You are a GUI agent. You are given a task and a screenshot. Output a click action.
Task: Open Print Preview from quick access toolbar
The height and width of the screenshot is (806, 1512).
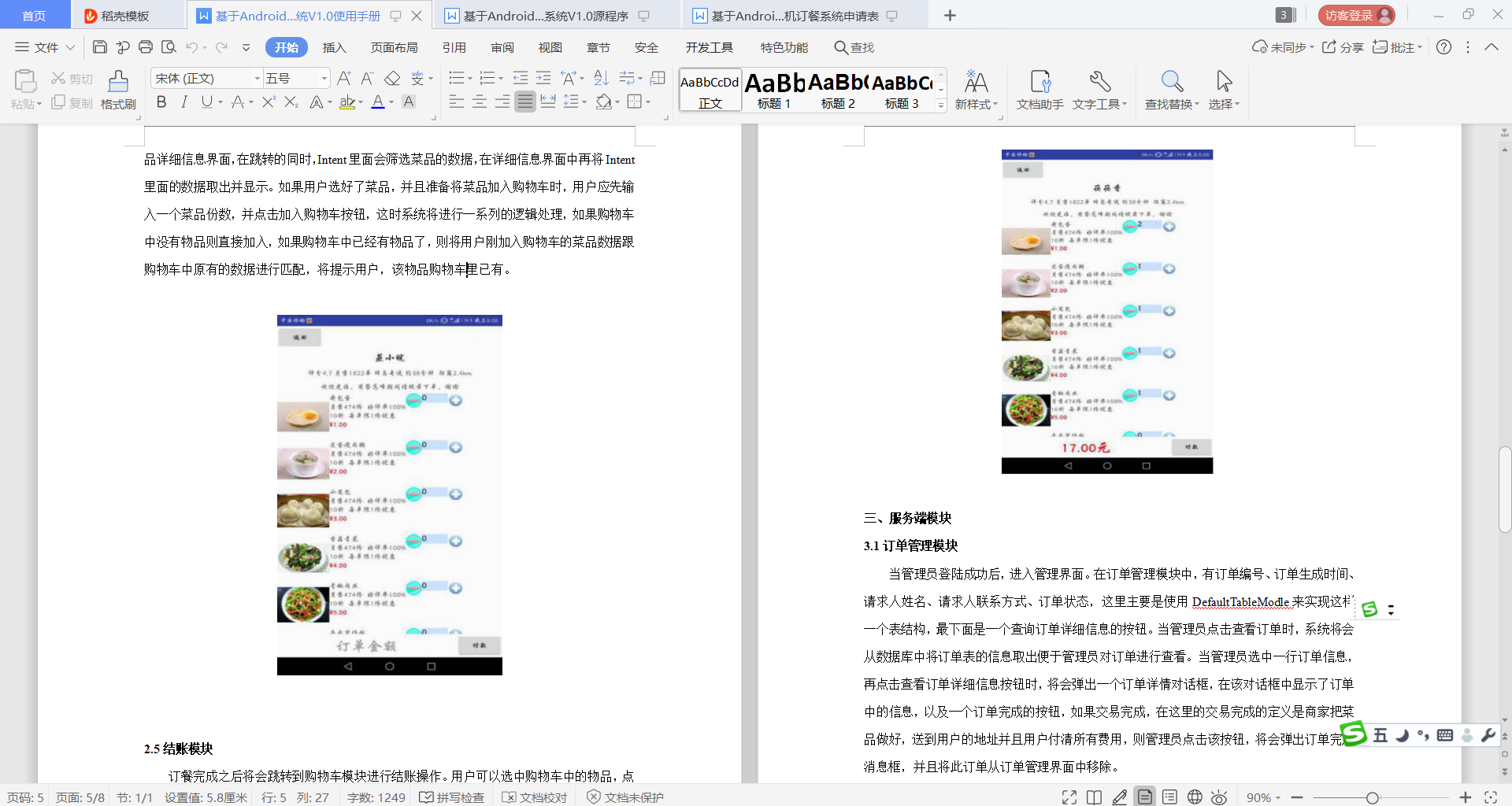click(169, 47)
